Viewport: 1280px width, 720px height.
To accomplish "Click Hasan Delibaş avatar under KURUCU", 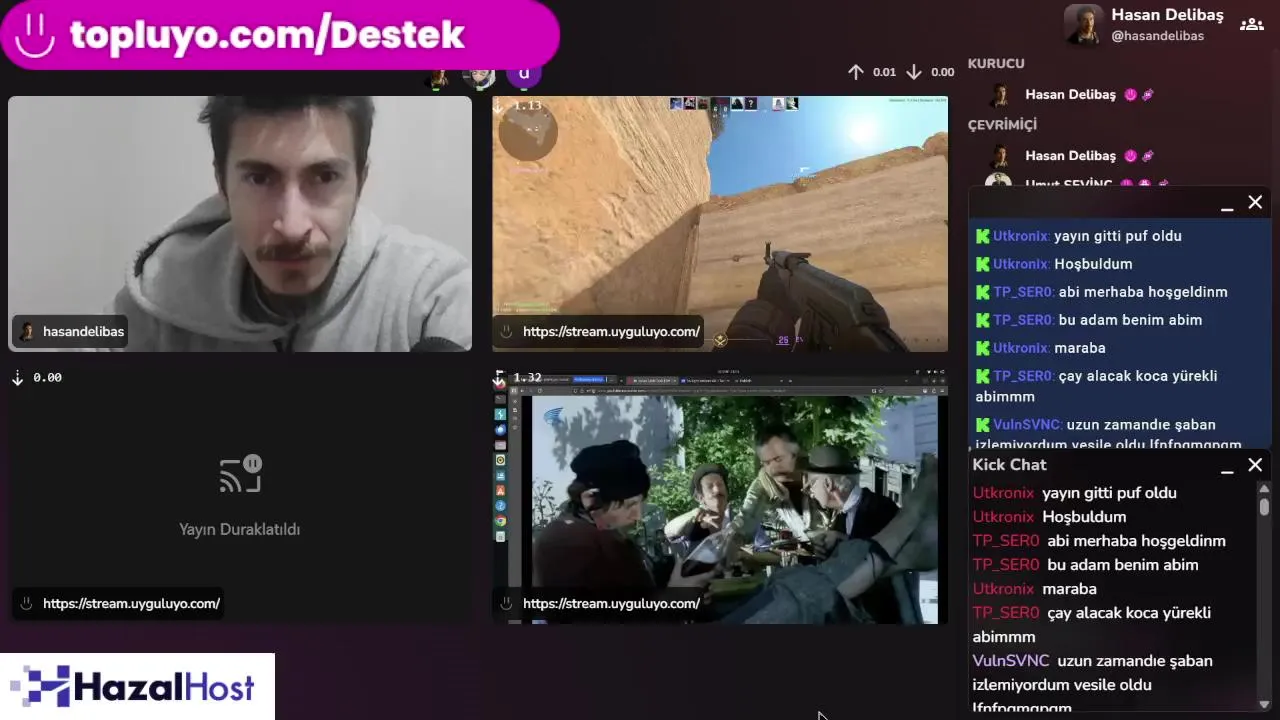I will [x=999, y=95].
